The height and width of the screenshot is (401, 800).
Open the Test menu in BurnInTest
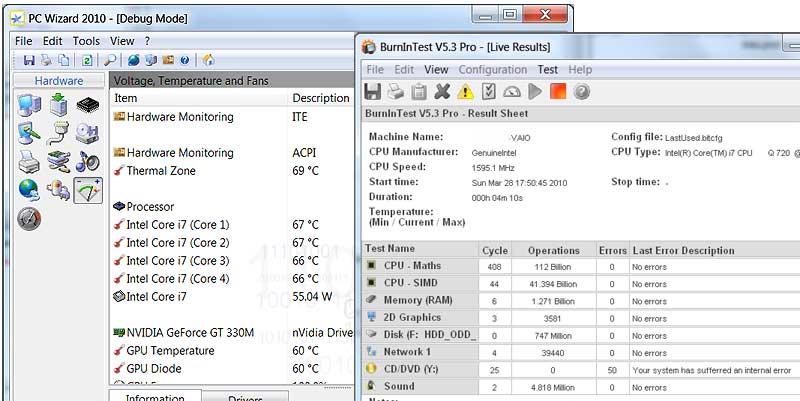click(547, 69)
